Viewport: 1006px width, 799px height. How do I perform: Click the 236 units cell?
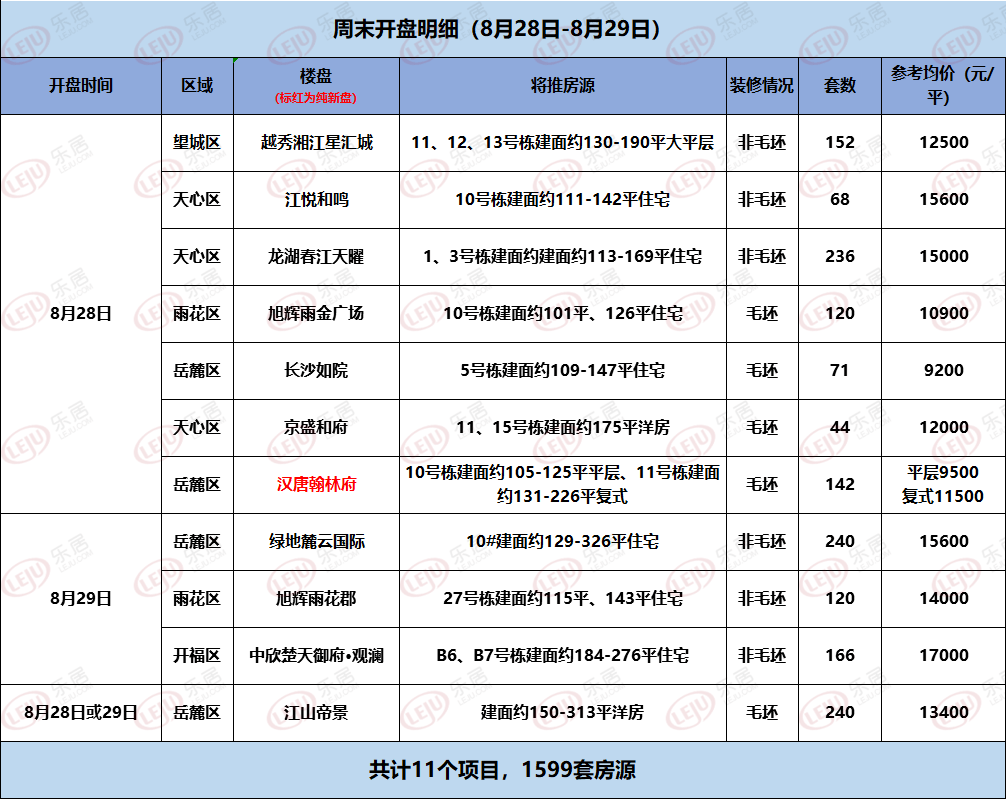pos(840,257)
